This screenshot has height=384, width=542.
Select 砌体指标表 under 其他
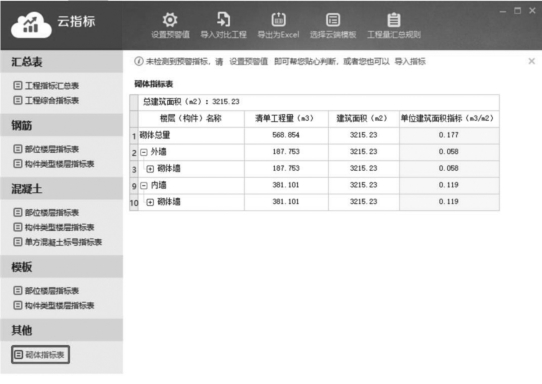coord(40,355)
